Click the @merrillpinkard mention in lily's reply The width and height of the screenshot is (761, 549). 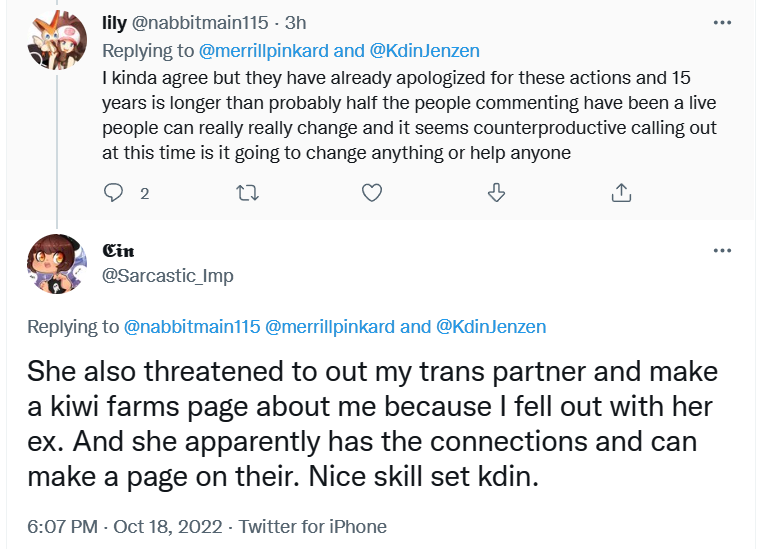coord(264,51)
